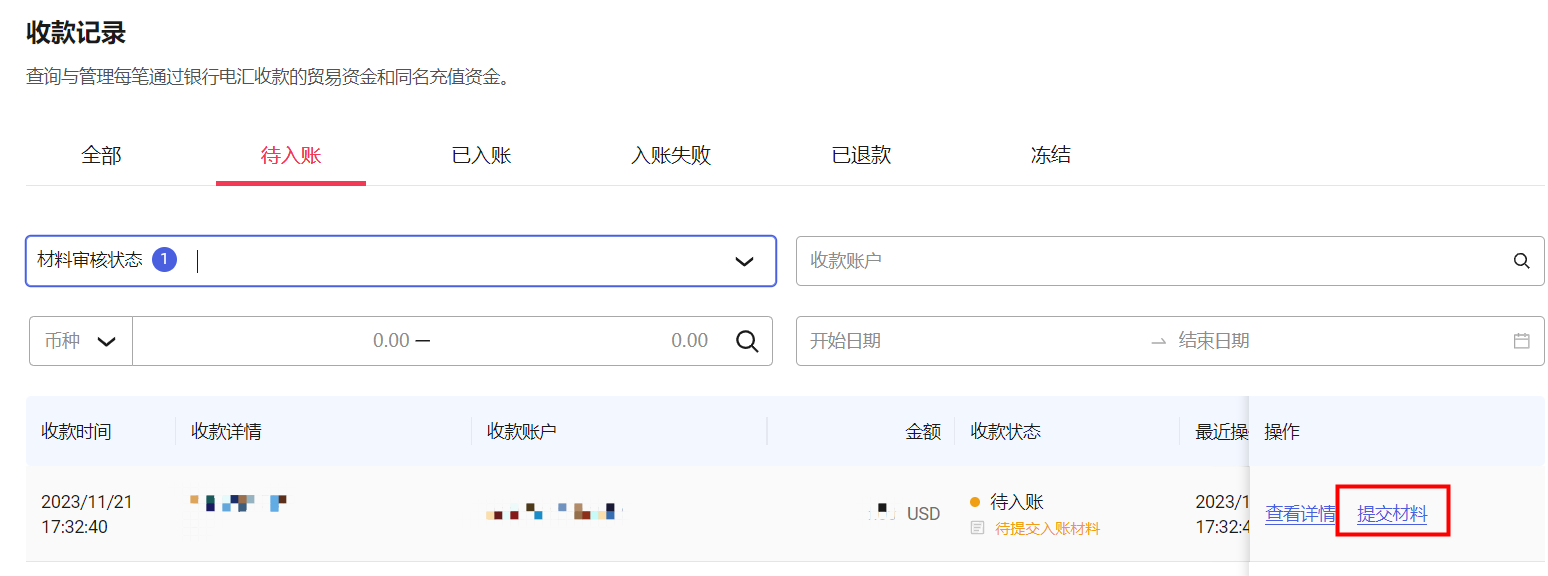Open the calendar icon next to 结束日期
1548x576 pixels.
(1521, 340)
